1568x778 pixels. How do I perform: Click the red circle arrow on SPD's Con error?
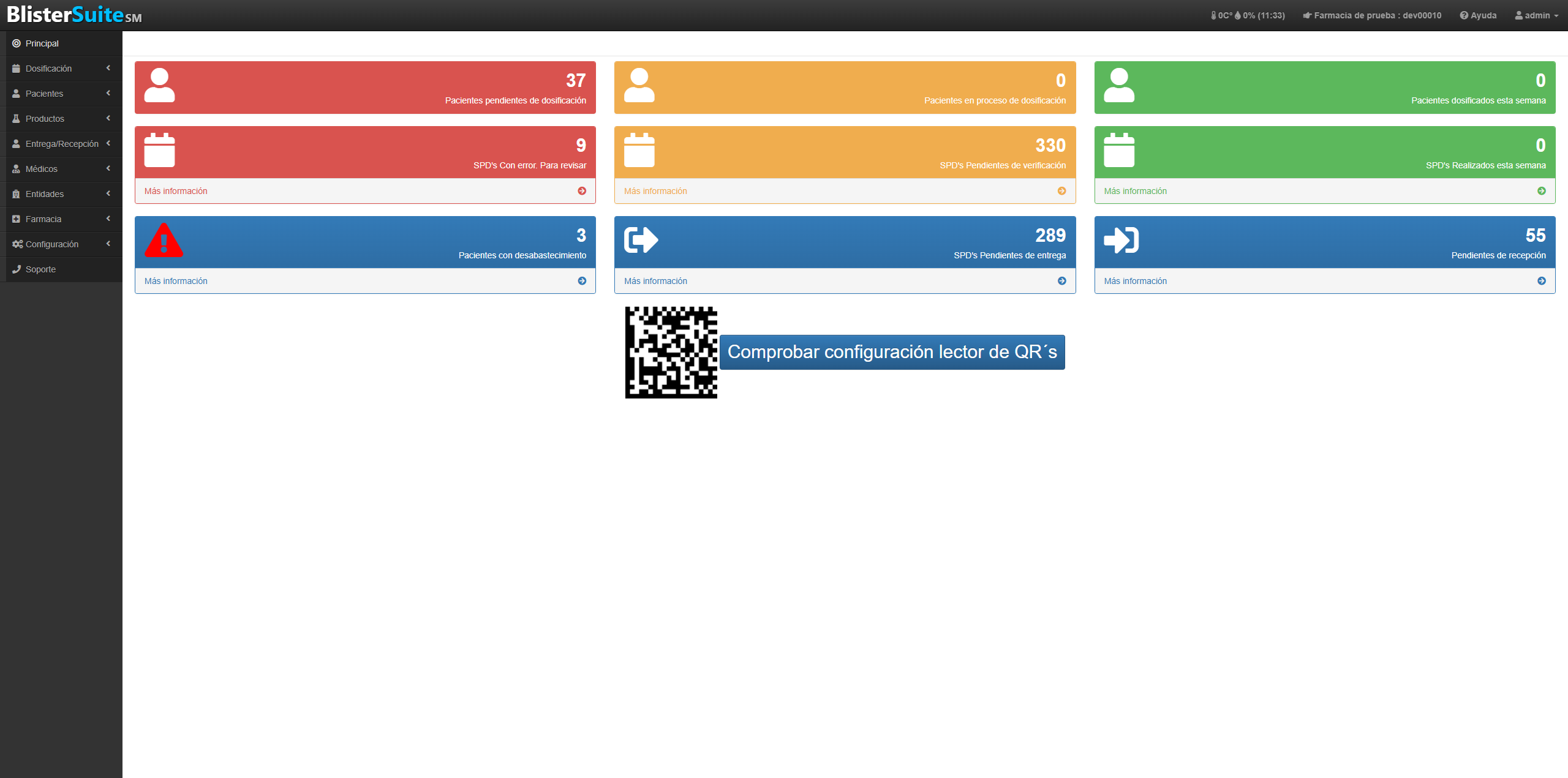(582, 191)
